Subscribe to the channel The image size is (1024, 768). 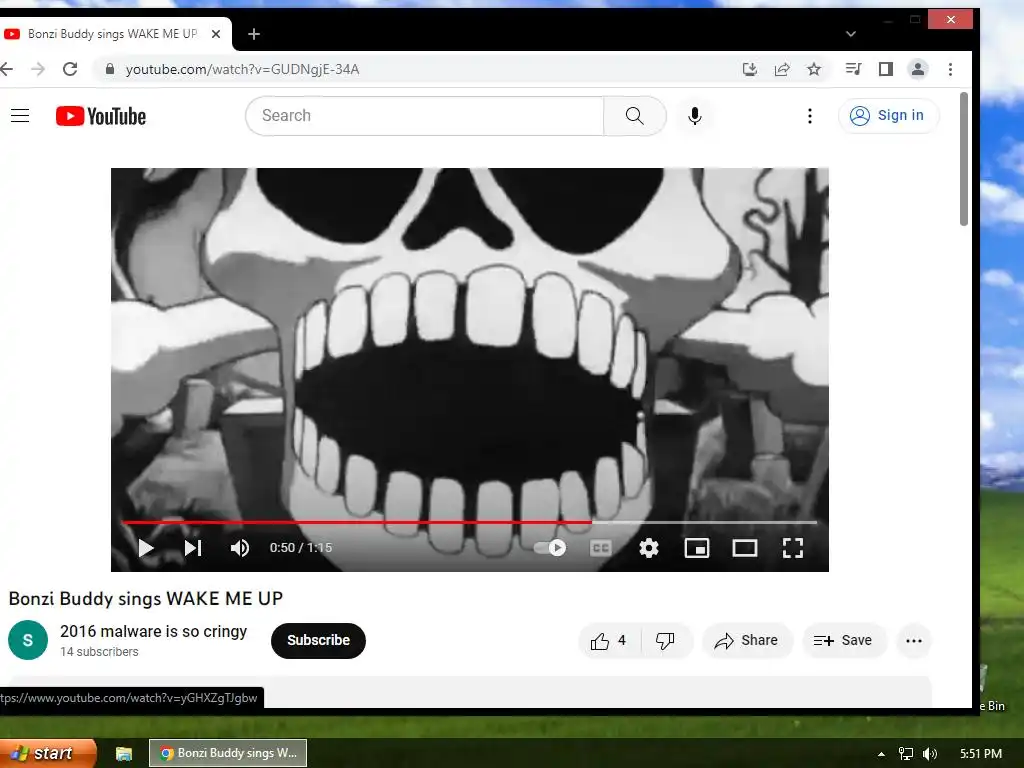pos(318,641)
